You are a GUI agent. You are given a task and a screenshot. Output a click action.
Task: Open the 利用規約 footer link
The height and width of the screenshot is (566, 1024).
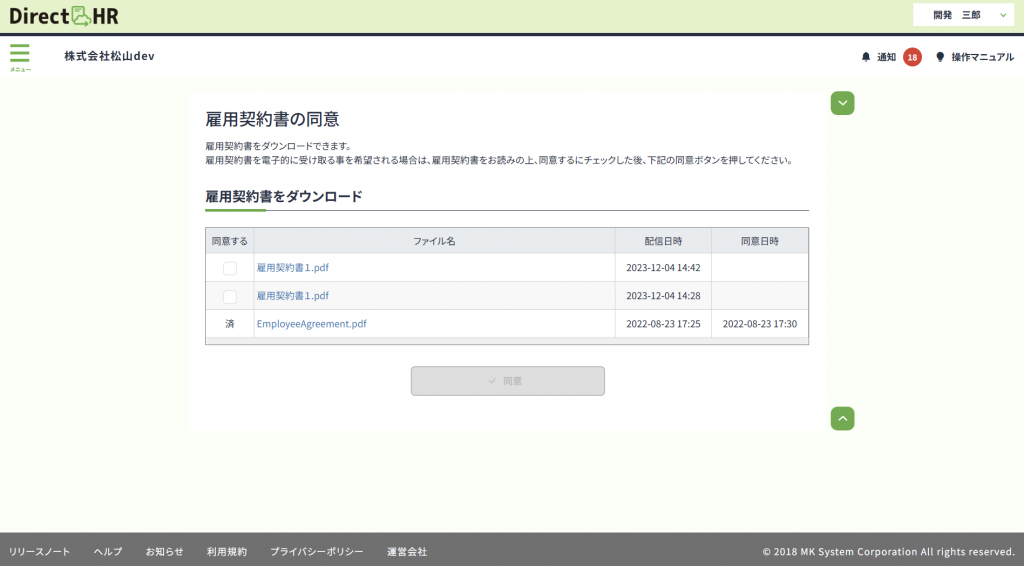[x=226, y=551]
